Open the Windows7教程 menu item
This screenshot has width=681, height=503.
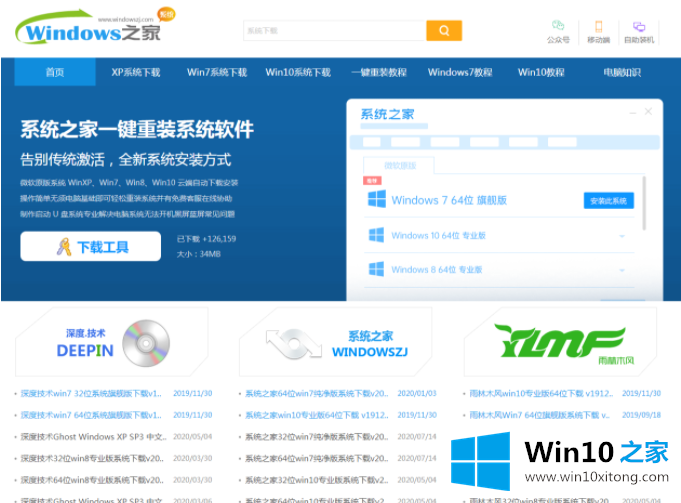tap(460, 72)
